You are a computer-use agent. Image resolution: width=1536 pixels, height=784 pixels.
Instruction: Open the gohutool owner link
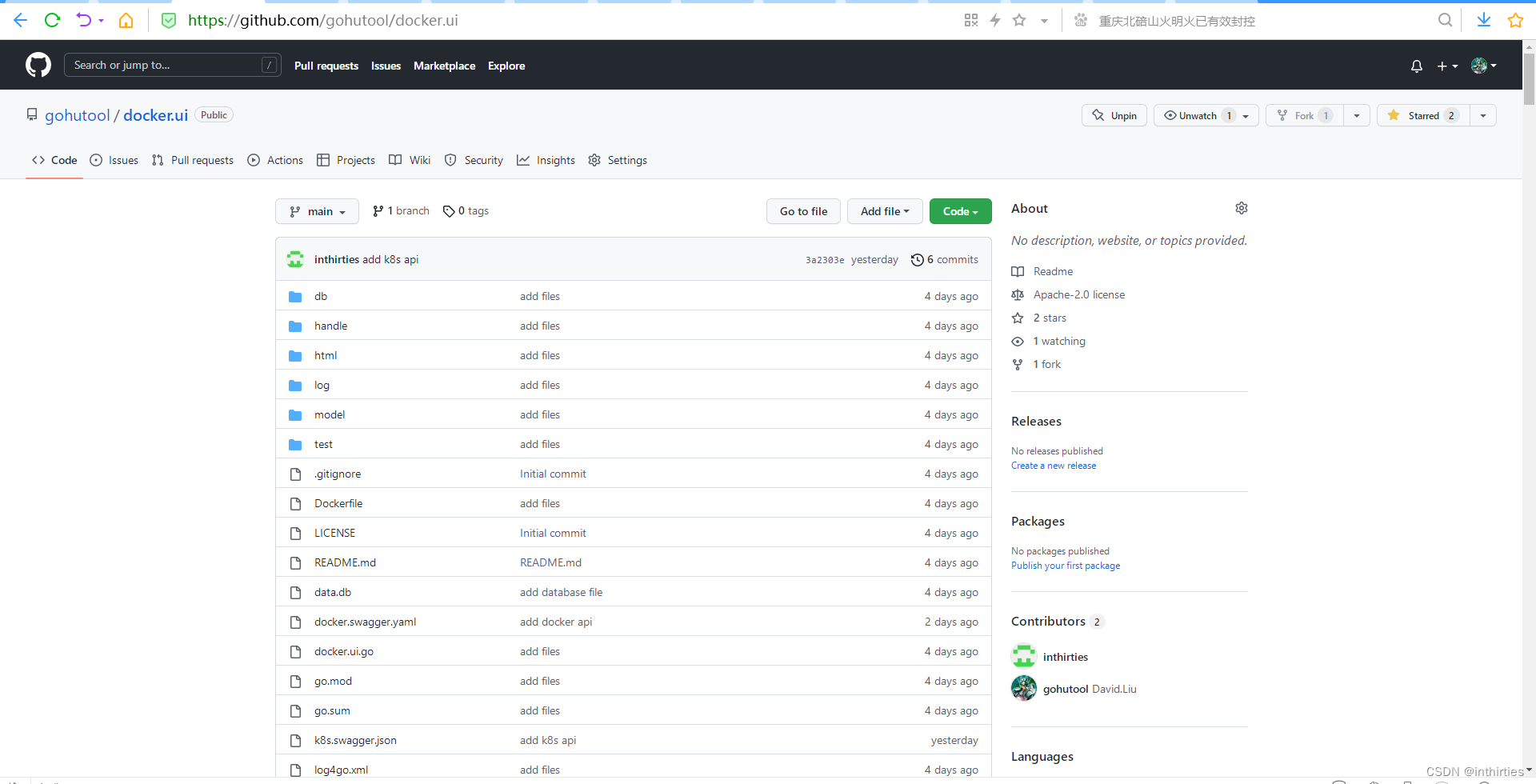coord(78,115)
